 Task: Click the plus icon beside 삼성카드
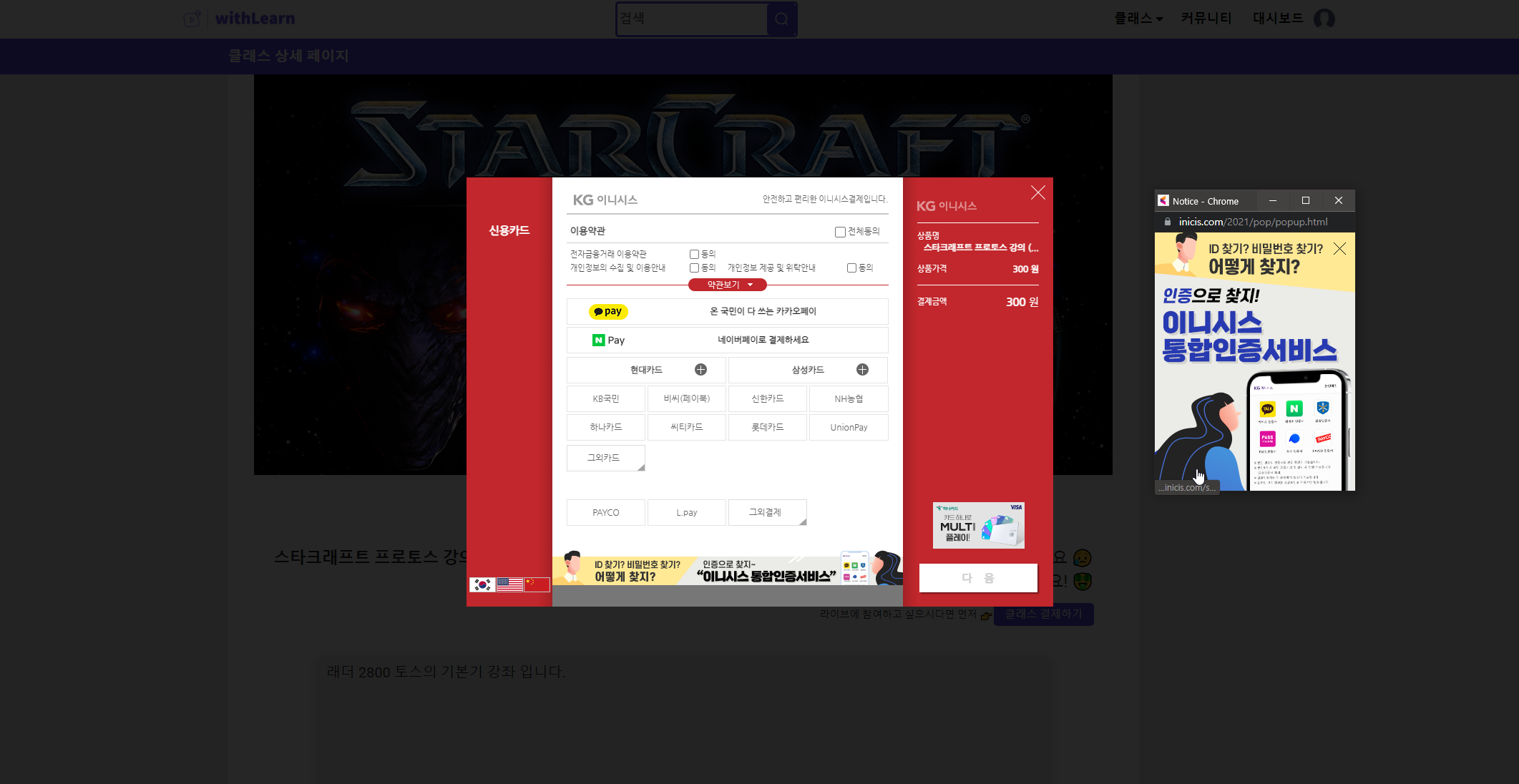[862, 370]
